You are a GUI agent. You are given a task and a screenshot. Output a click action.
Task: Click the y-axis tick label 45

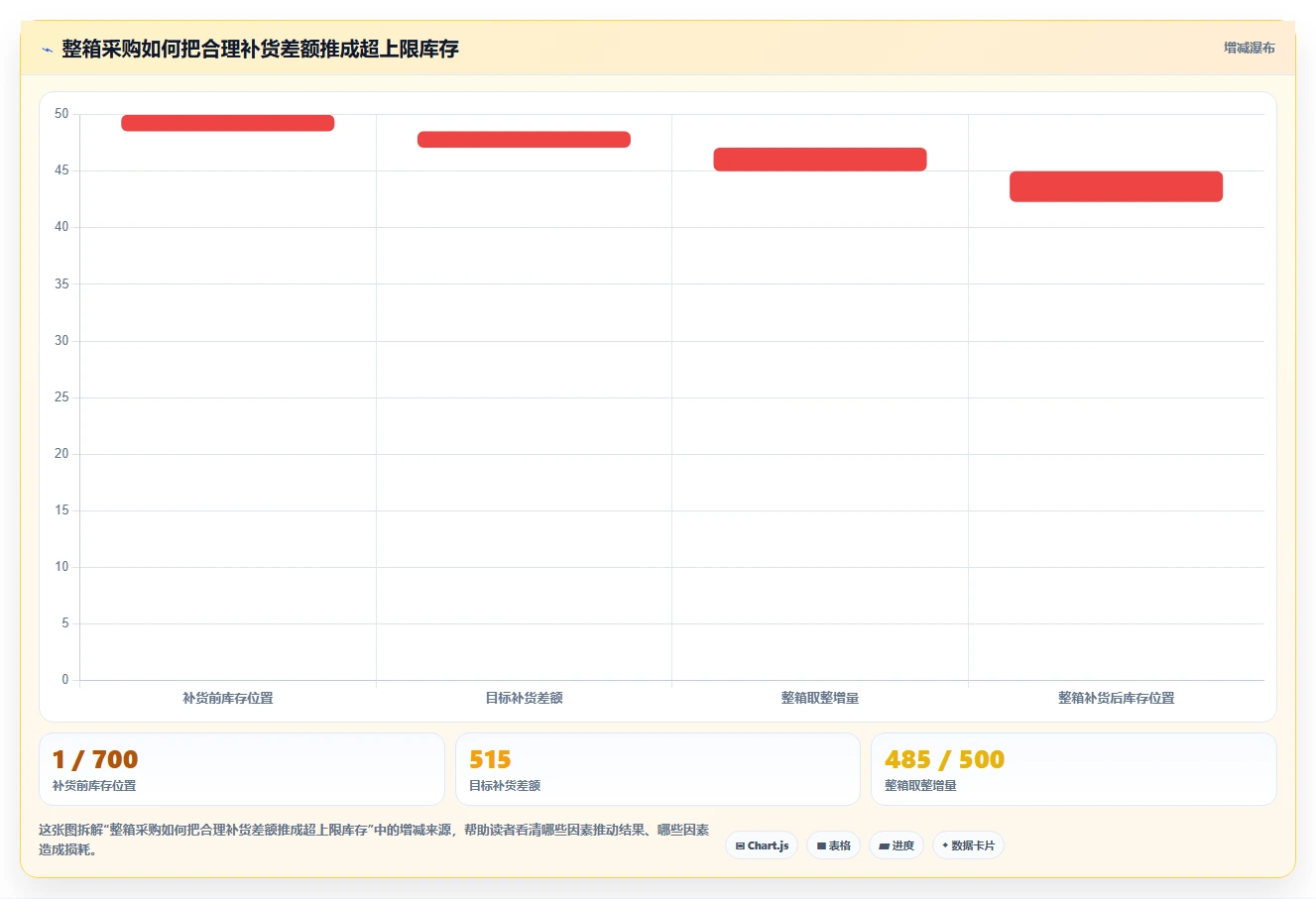tap(61, 170)
